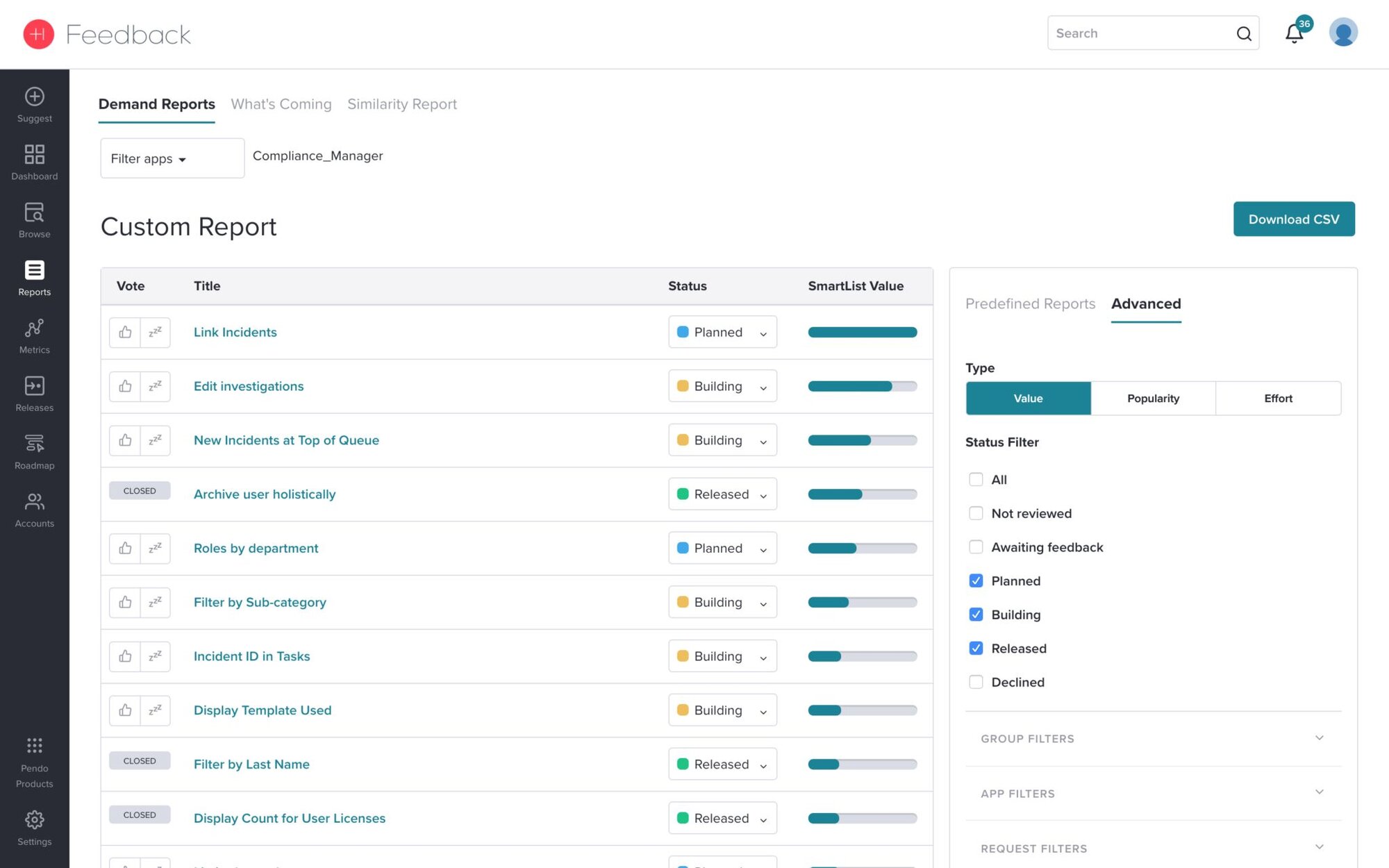Uncheck the Released status filter
1389x868 pixels.
pos(976,649)
